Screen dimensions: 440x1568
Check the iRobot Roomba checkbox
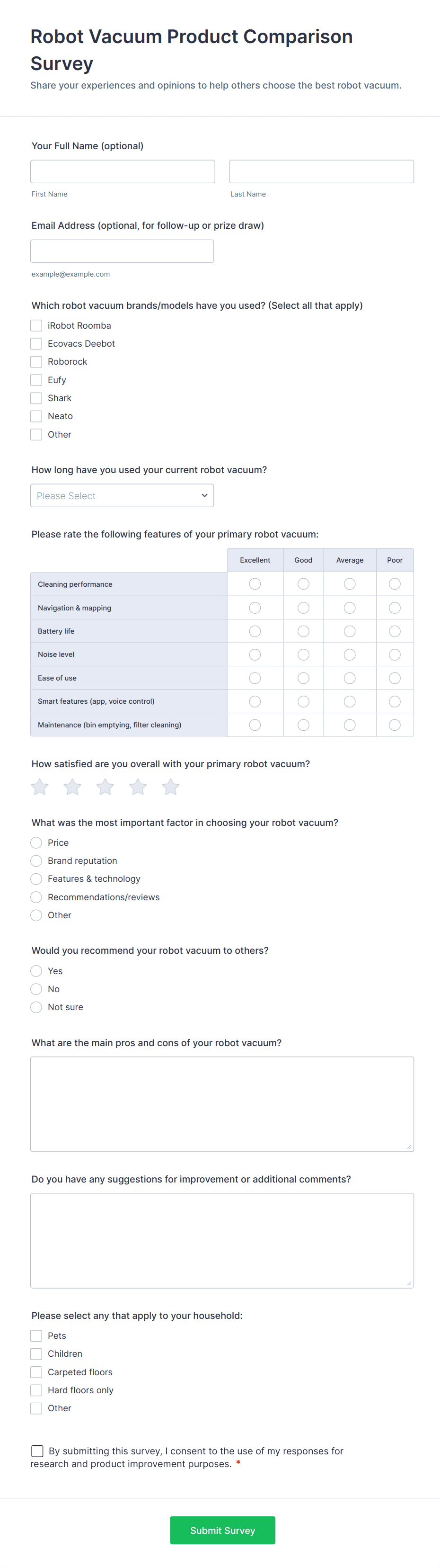36,325
